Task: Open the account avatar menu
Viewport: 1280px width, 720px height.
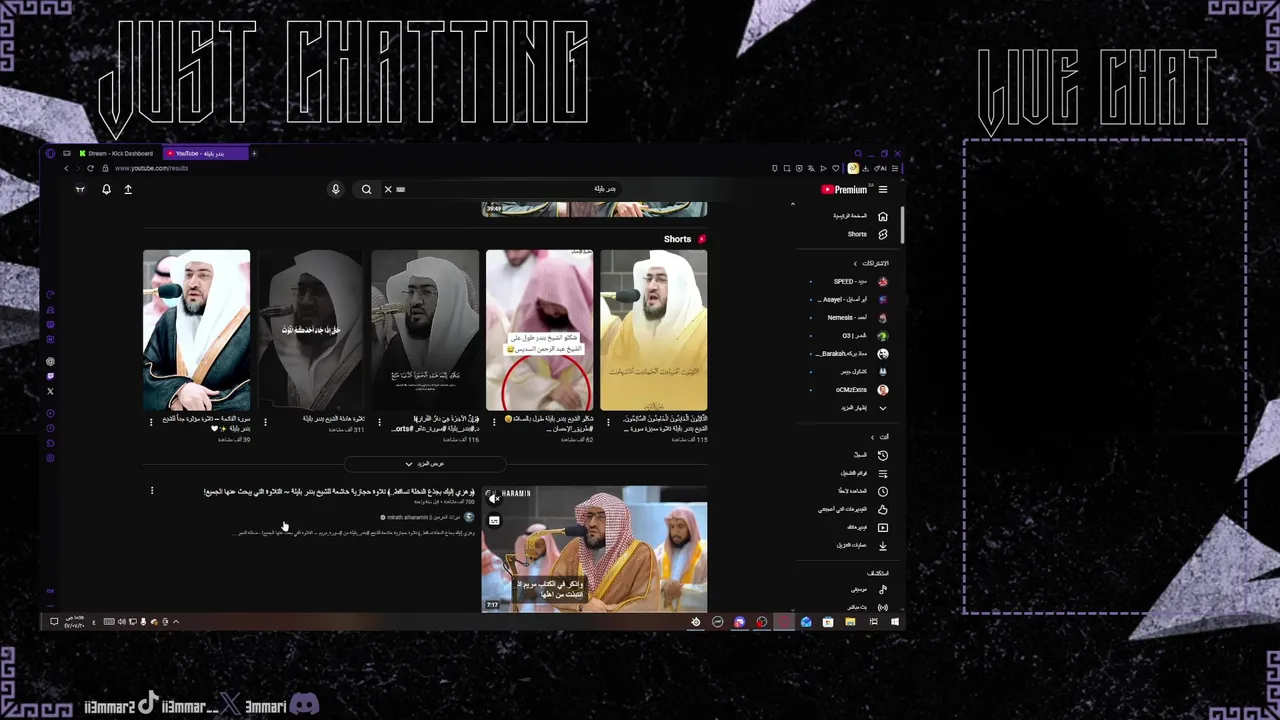Action: (x=80, y=189)
